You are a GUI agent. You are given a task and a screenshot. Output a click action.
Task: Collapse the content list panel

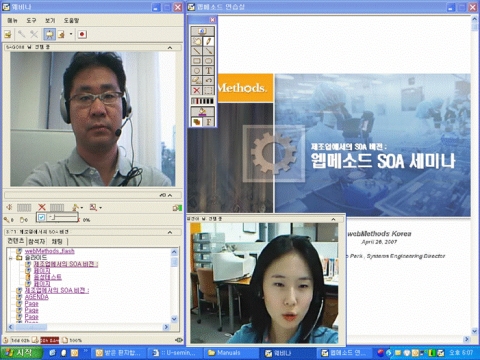170,232
